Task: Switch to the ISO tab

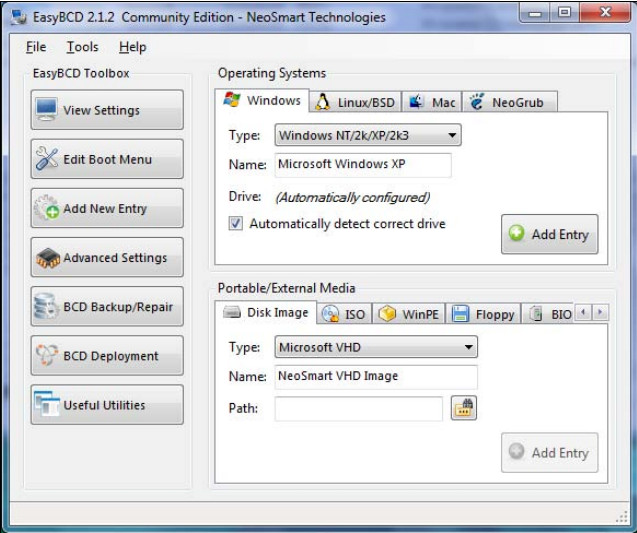Action: (344, 314)
